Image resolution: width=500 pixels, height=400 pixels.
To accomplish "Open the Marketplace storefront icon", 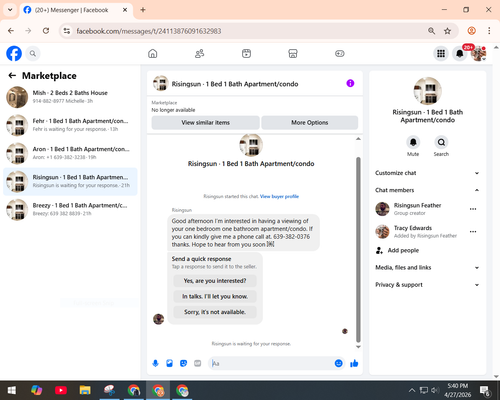I will tap(293, 53).
